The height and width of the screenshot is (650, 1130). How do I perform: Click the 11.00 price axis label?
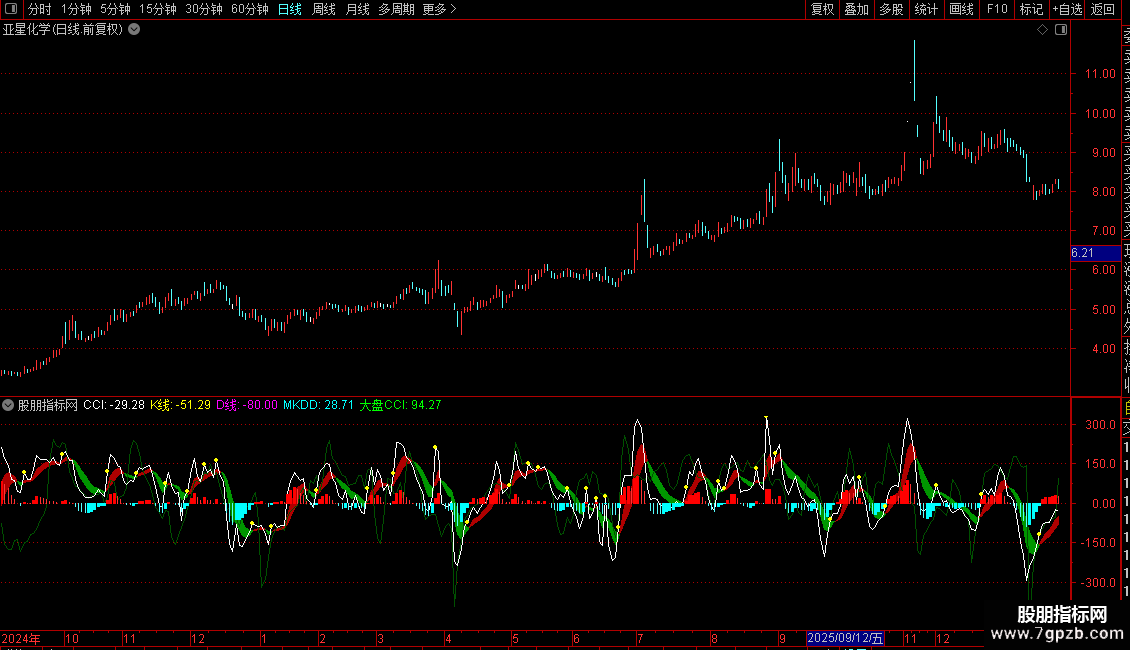1100,74
